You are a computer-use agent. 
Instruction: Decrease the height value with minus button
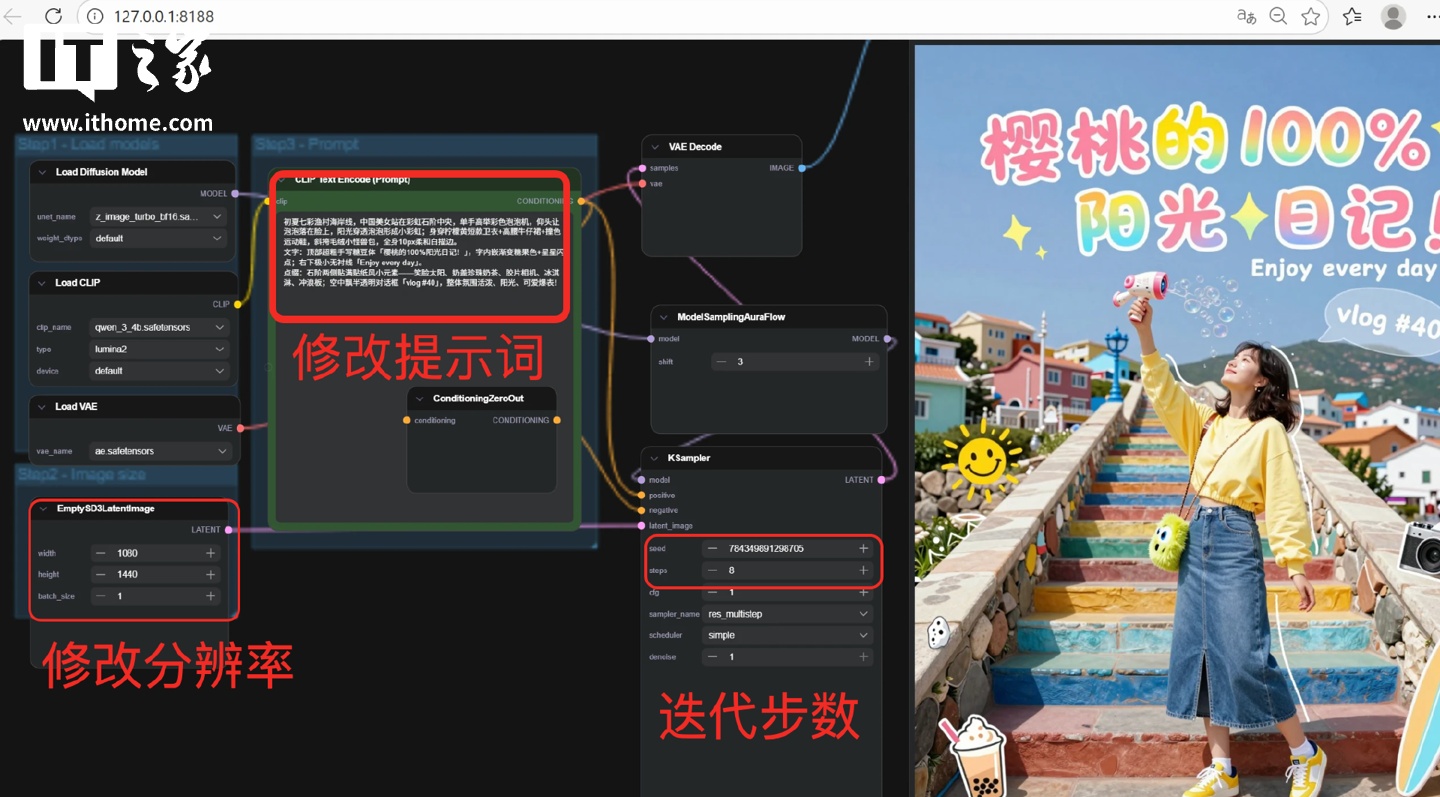coord(100,575)
